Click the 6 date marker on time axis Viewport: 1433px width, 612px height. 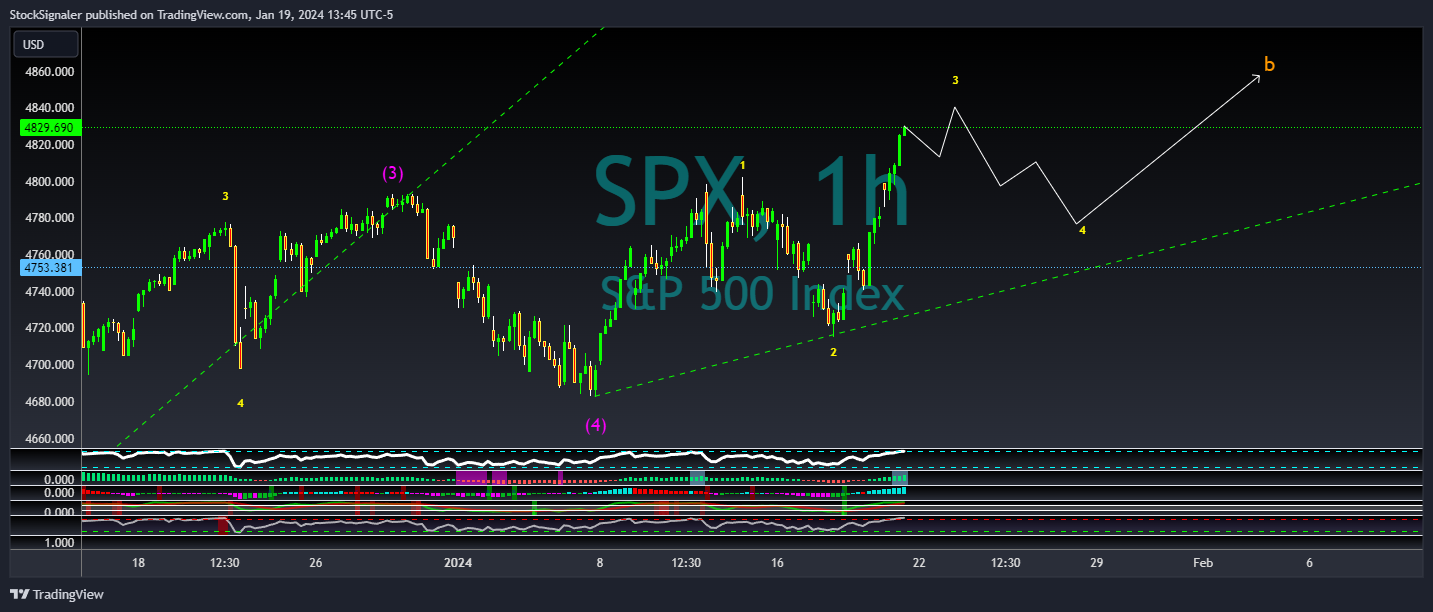tap(1309, 563)
